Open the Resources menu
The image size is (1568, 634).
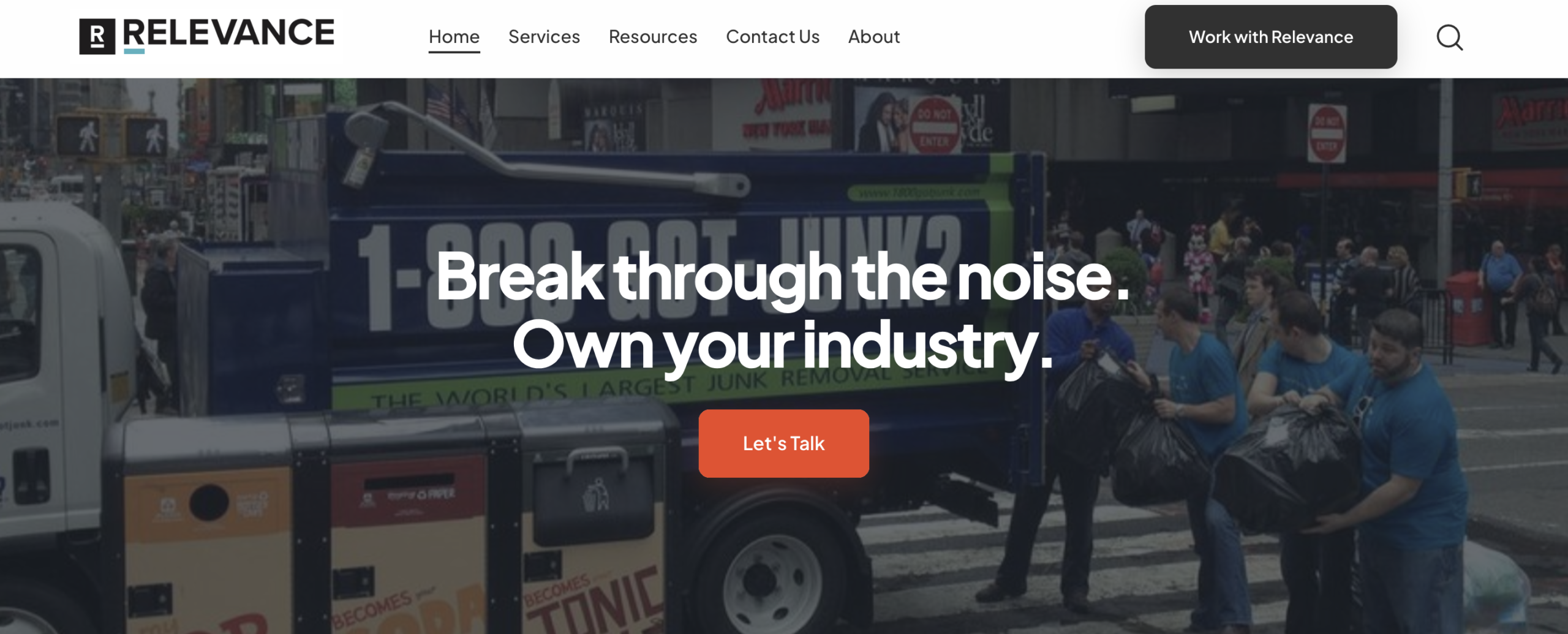653,37
